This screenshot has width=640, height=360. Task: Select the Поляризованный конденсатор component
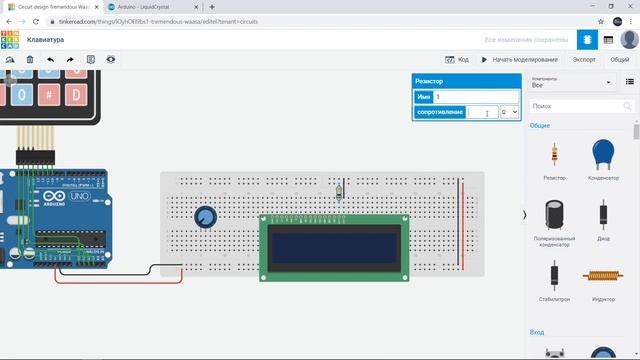[554, 223]
